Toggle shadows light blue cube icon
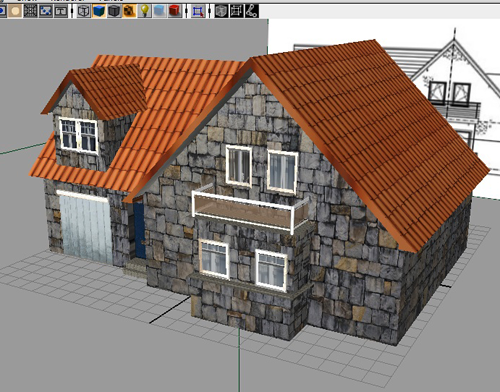Image resolution: width=500 pixels, height=392 pixels. point(159,11)
